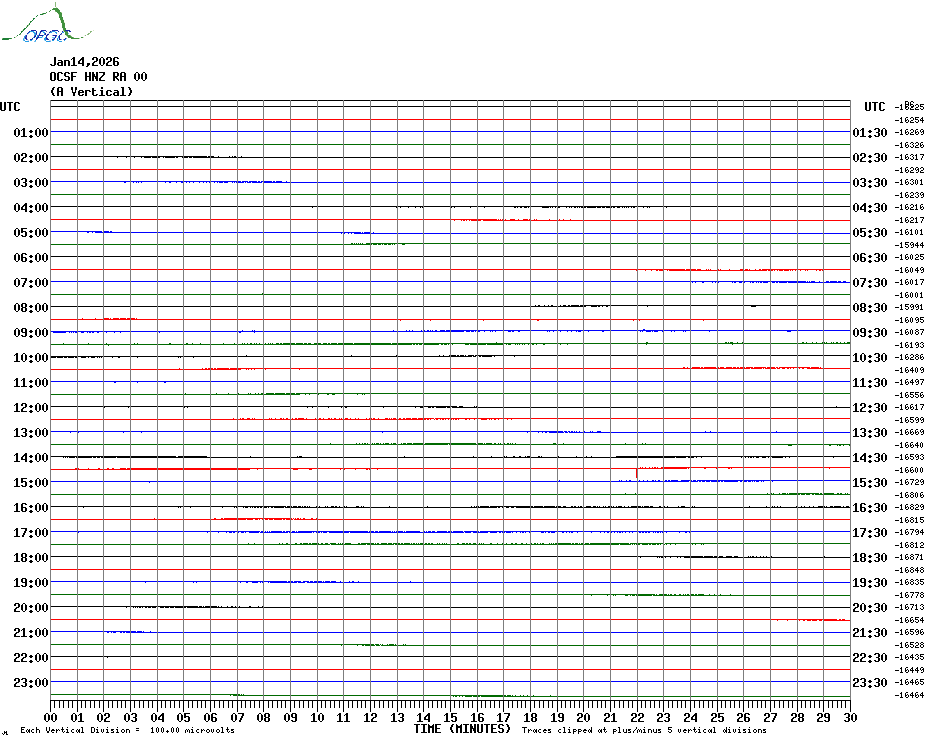Click minute 11 on the bottom time axis
The width and height of the screenshot is (930, 744).
click(344, 718)
